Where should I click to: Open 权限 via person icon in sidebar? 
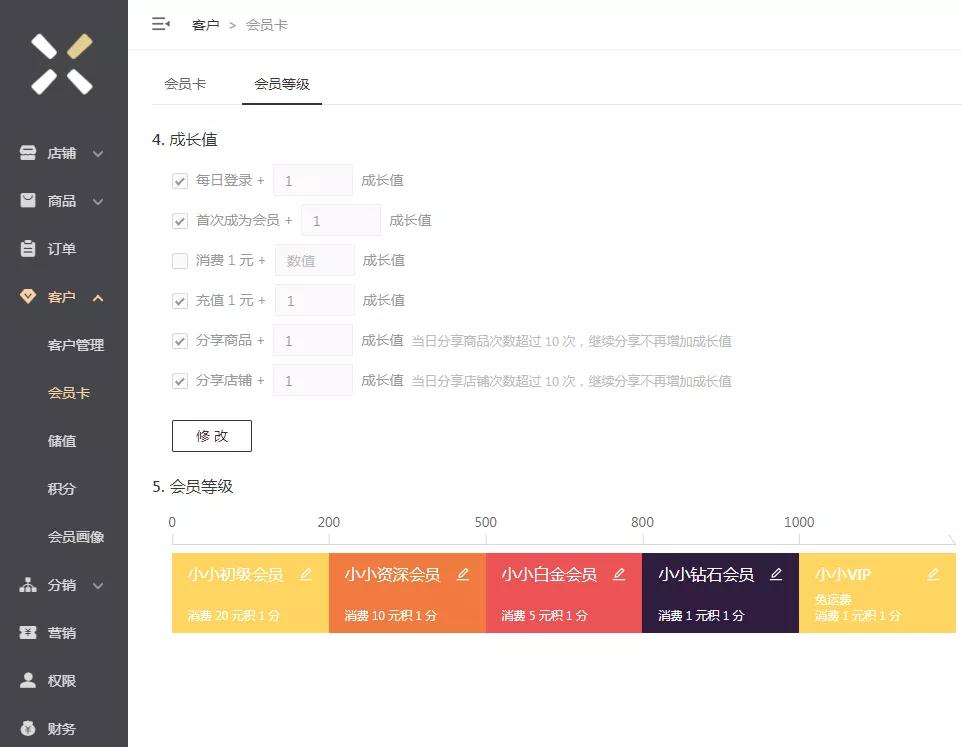point(28,680)
